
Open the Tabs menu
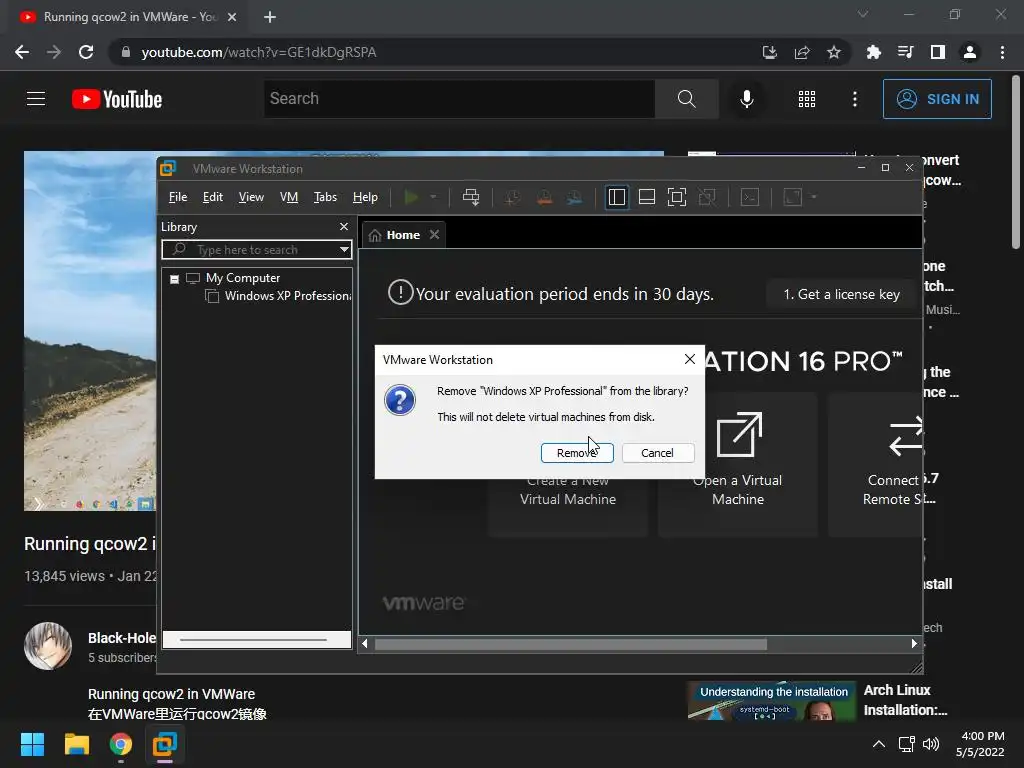(325, 197)
